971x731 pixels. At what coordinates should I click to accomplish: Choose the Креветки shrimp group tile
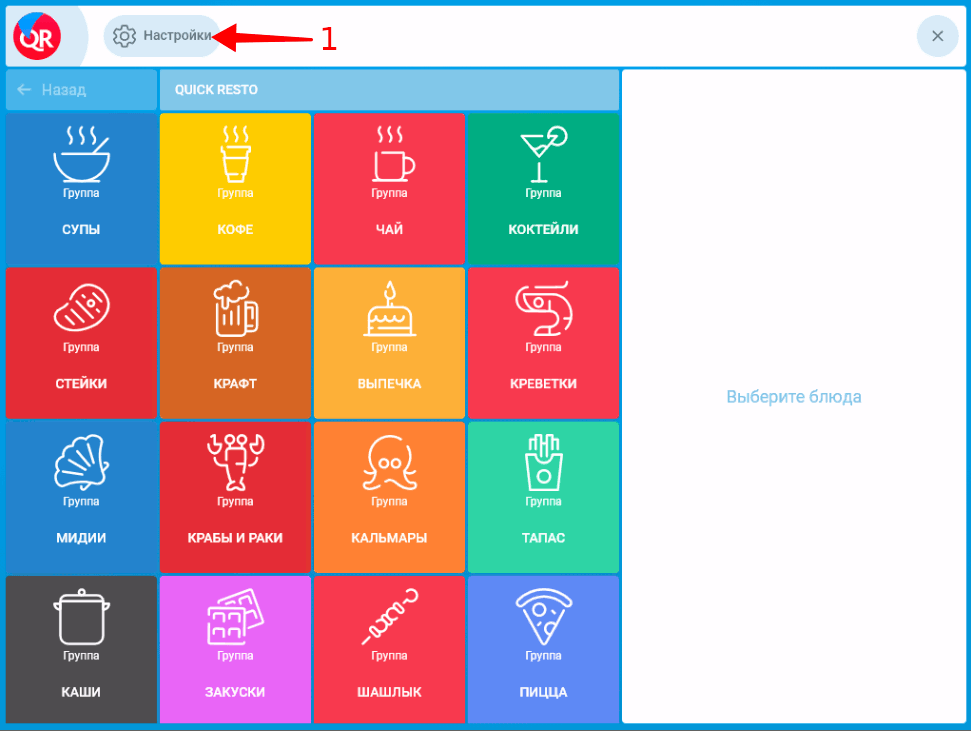click(544, 343)
